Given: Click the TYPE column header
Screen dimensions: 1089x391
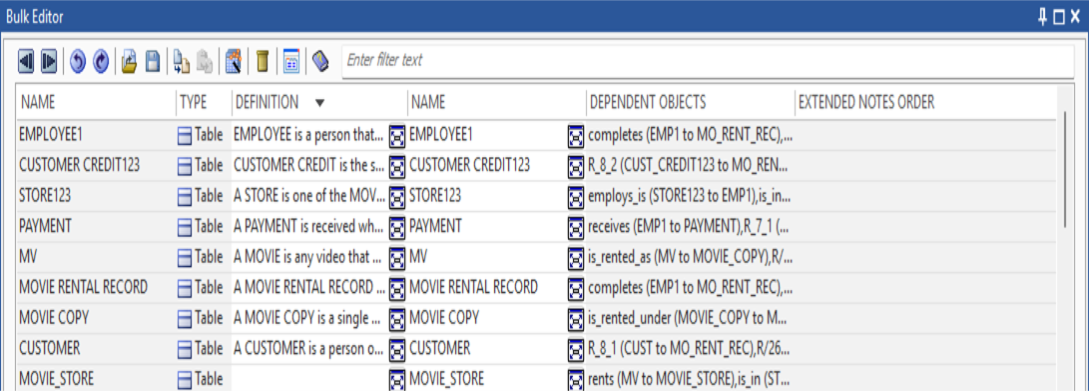Looking at the screenshot, I should pyautogui.click(x=194, y=102).
